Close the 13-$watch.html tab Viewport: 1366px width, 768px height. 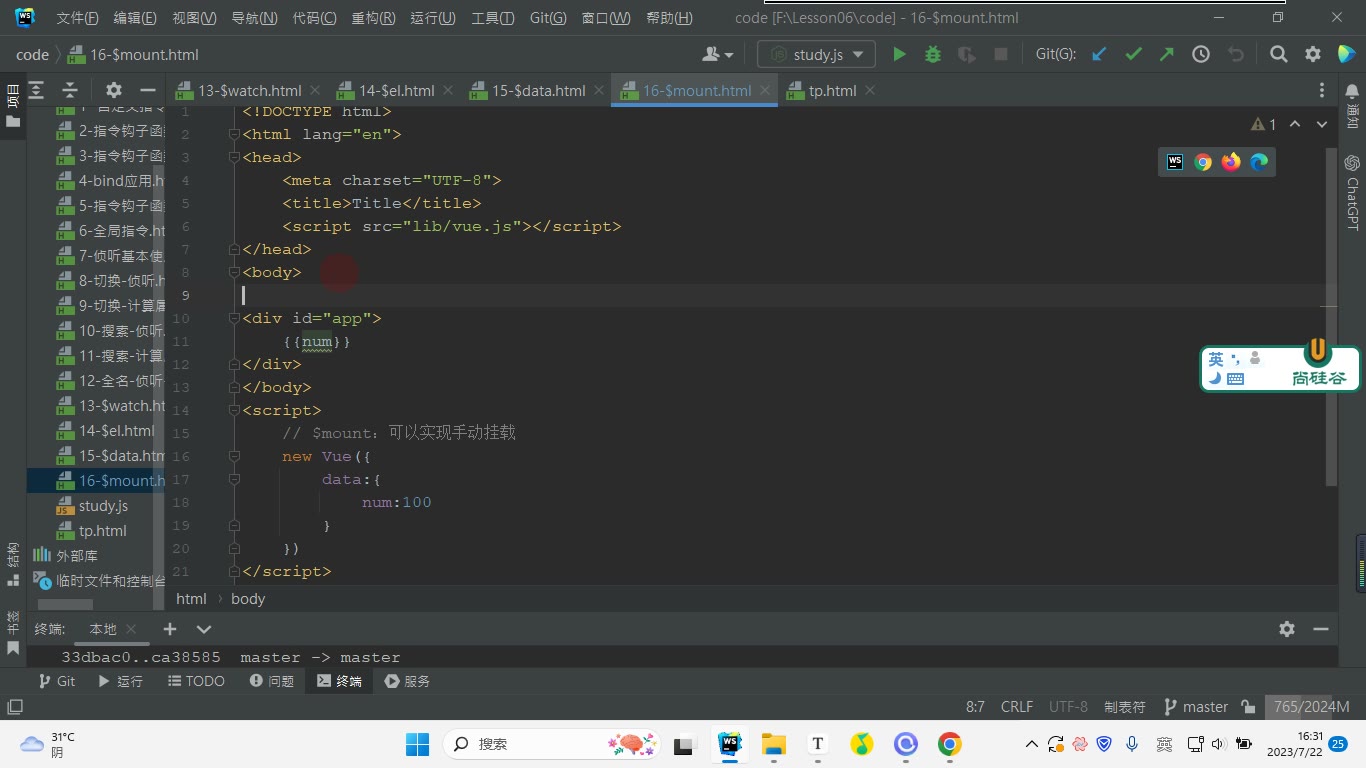(315, 90)
